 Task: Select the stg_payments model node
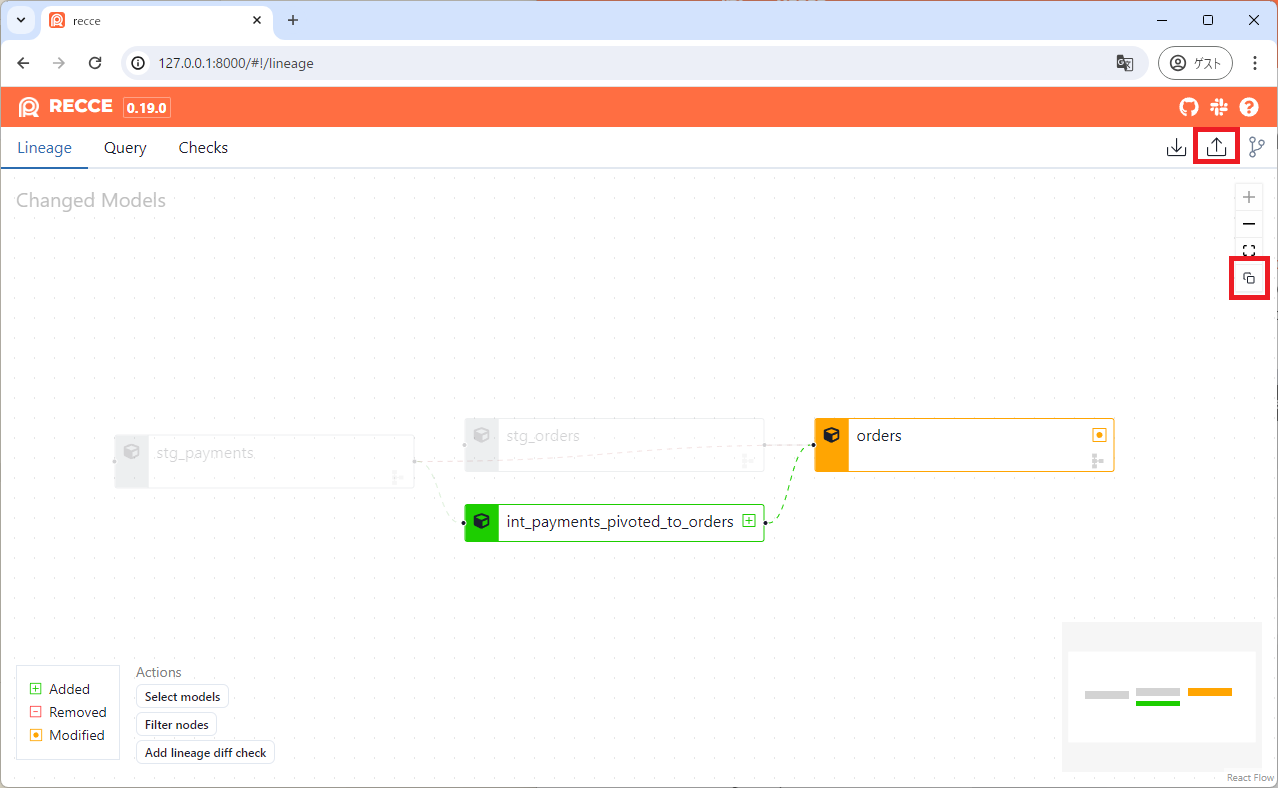pyautogui.click(x=264, y=461)
